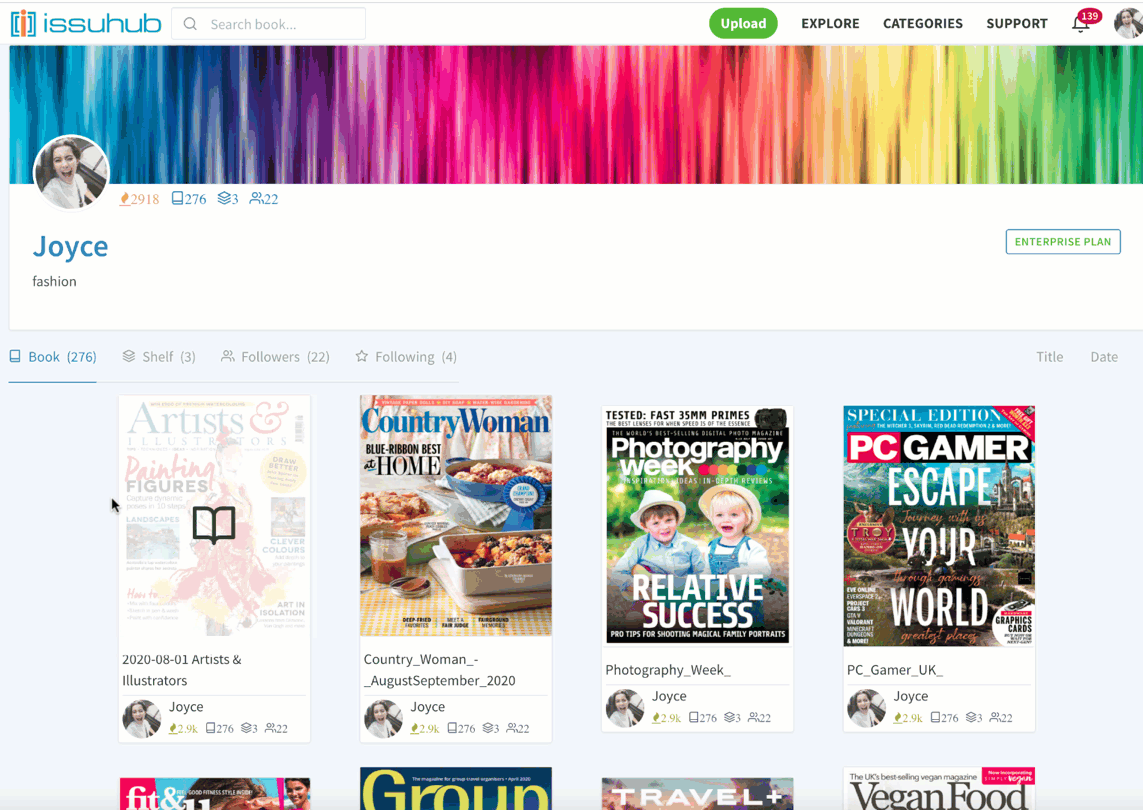
Task: Click the book count icon 276 in profile header
Action: 177,198
